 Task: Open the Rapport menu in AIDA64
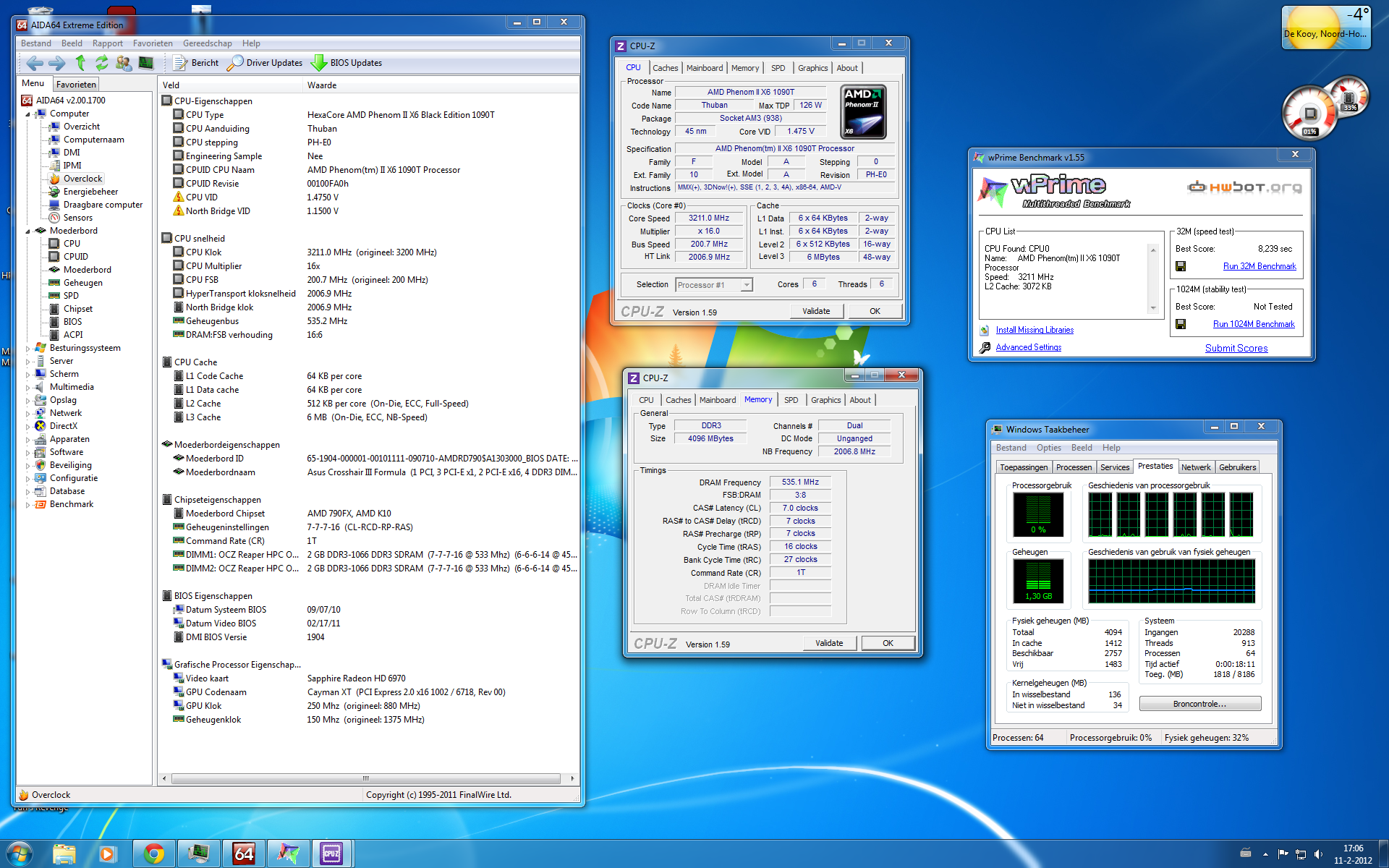point(107,43)
